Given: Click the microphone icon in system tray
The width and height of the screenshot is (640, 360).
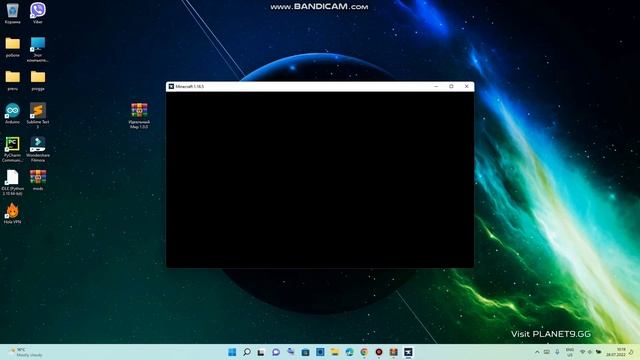Looking at the screenshot, I should [557, 352].
